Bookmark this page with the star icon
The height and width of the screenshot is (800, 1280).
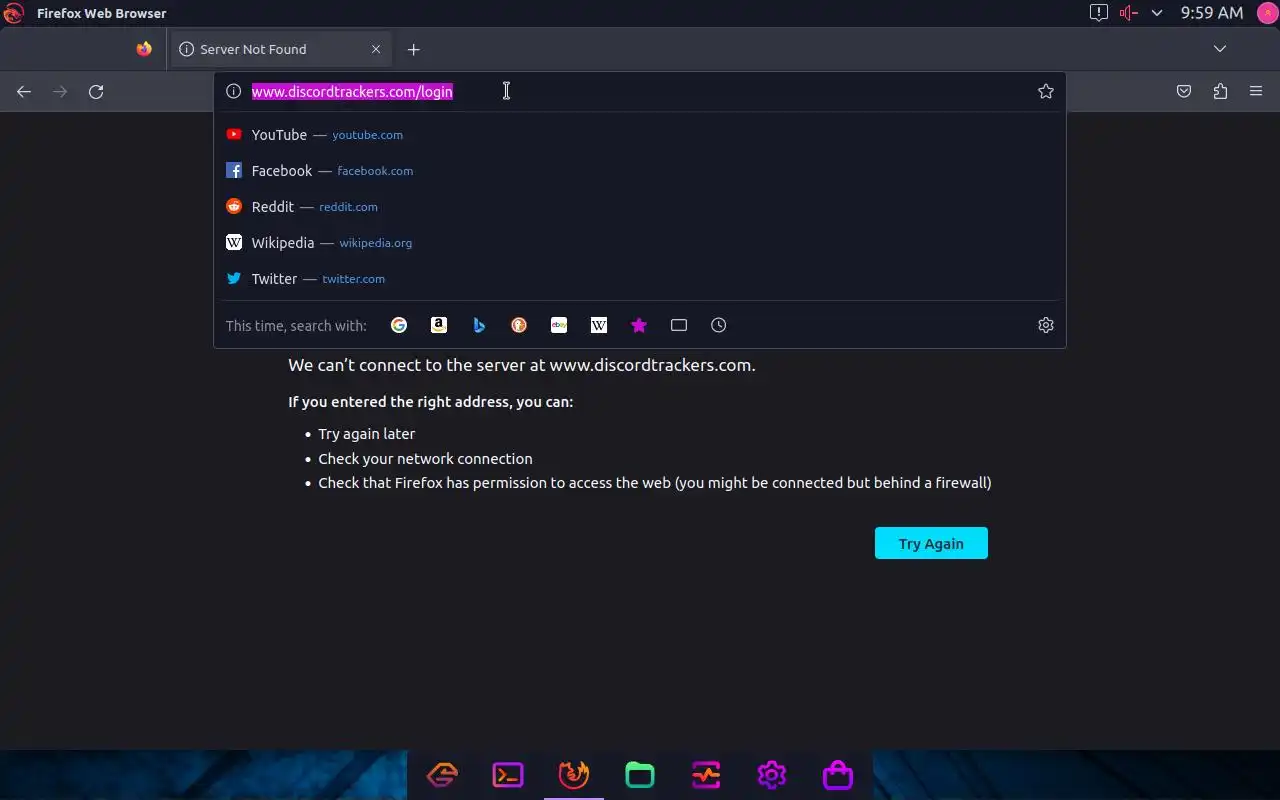click(x=1046, y=91)
